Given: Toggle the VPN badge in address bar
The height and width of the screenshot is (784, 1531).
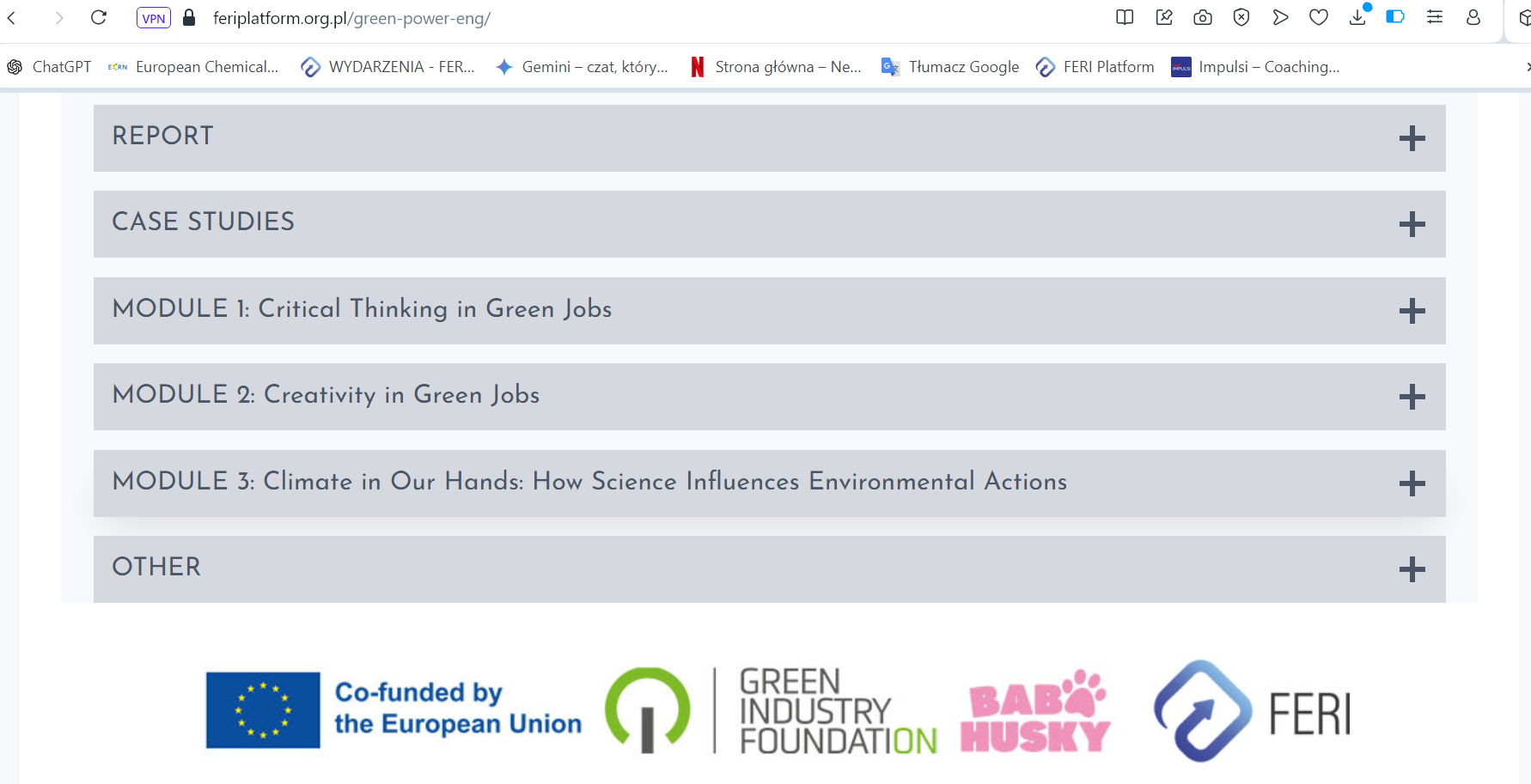Looking at the screenshot, I should tap(154, 18).
